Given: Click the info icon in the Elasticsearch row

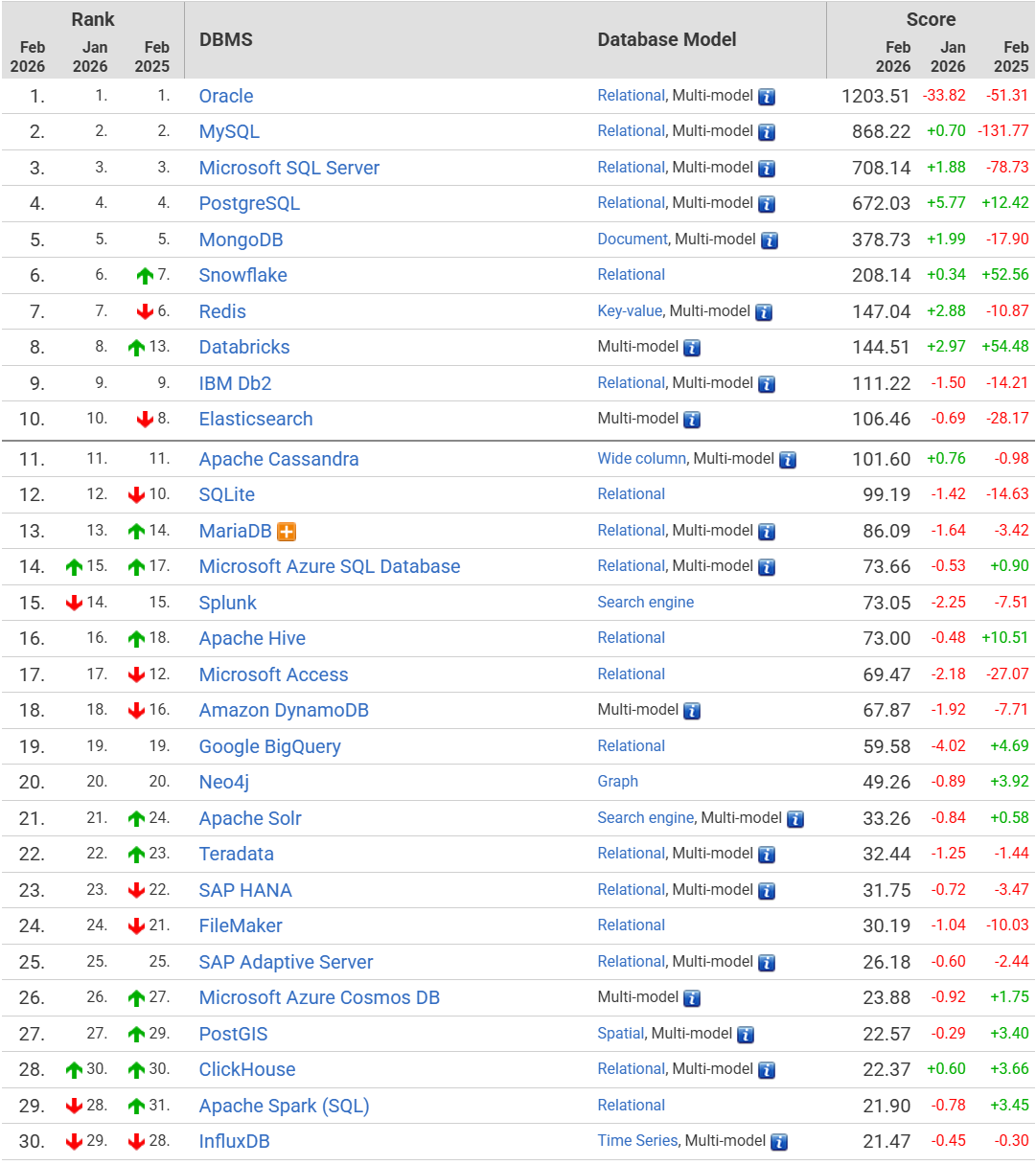Looking at the screenshot, I should click(692, 420).
